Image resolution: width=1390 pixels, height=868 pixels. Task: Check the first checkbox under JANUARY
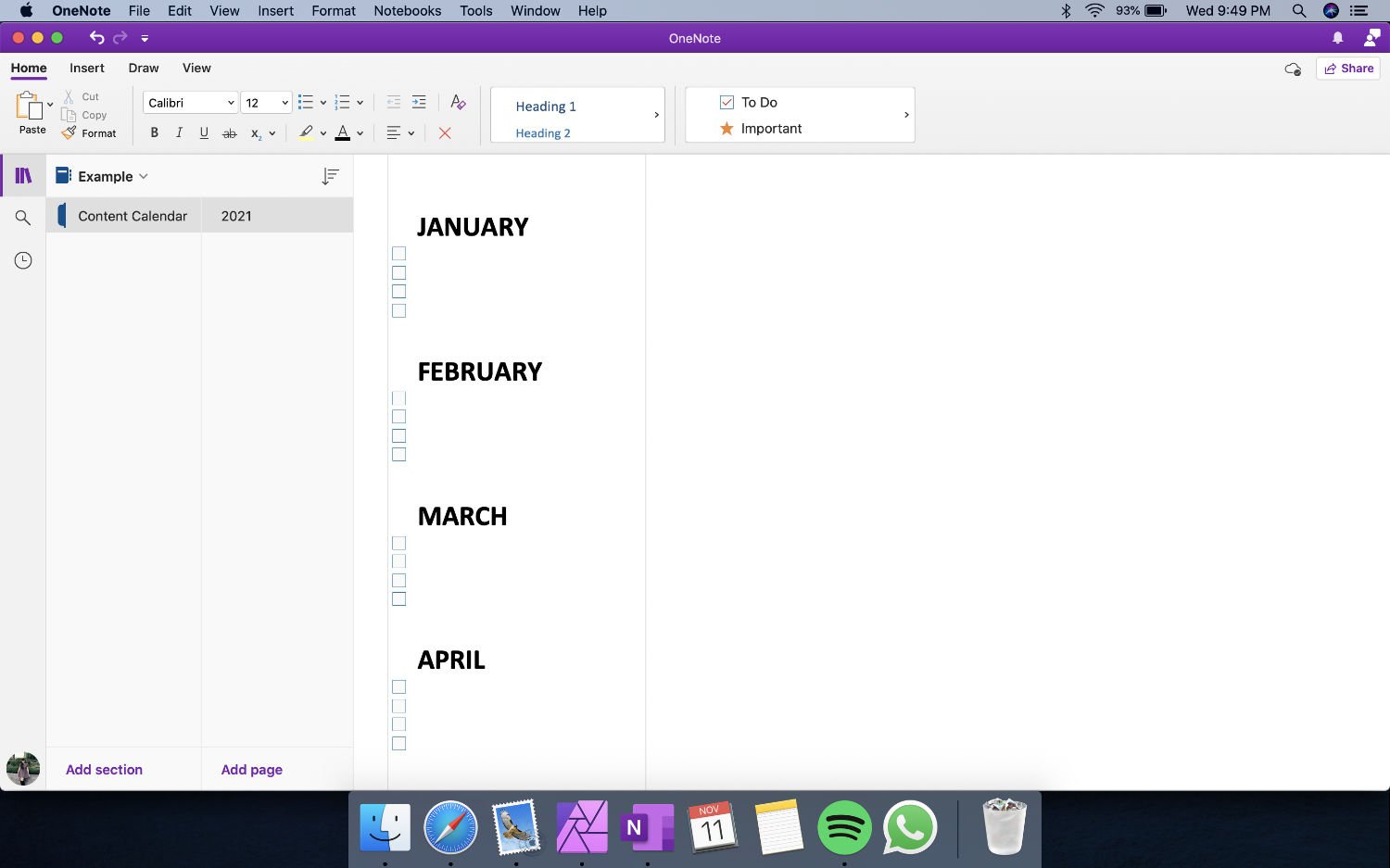[399, 253]
